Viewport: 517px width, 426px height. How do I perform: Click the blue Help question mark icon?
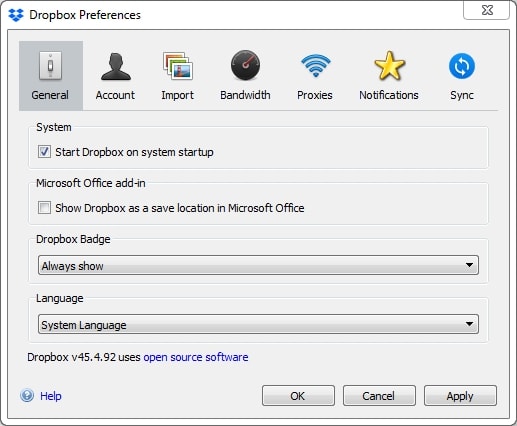coord(27,396)
